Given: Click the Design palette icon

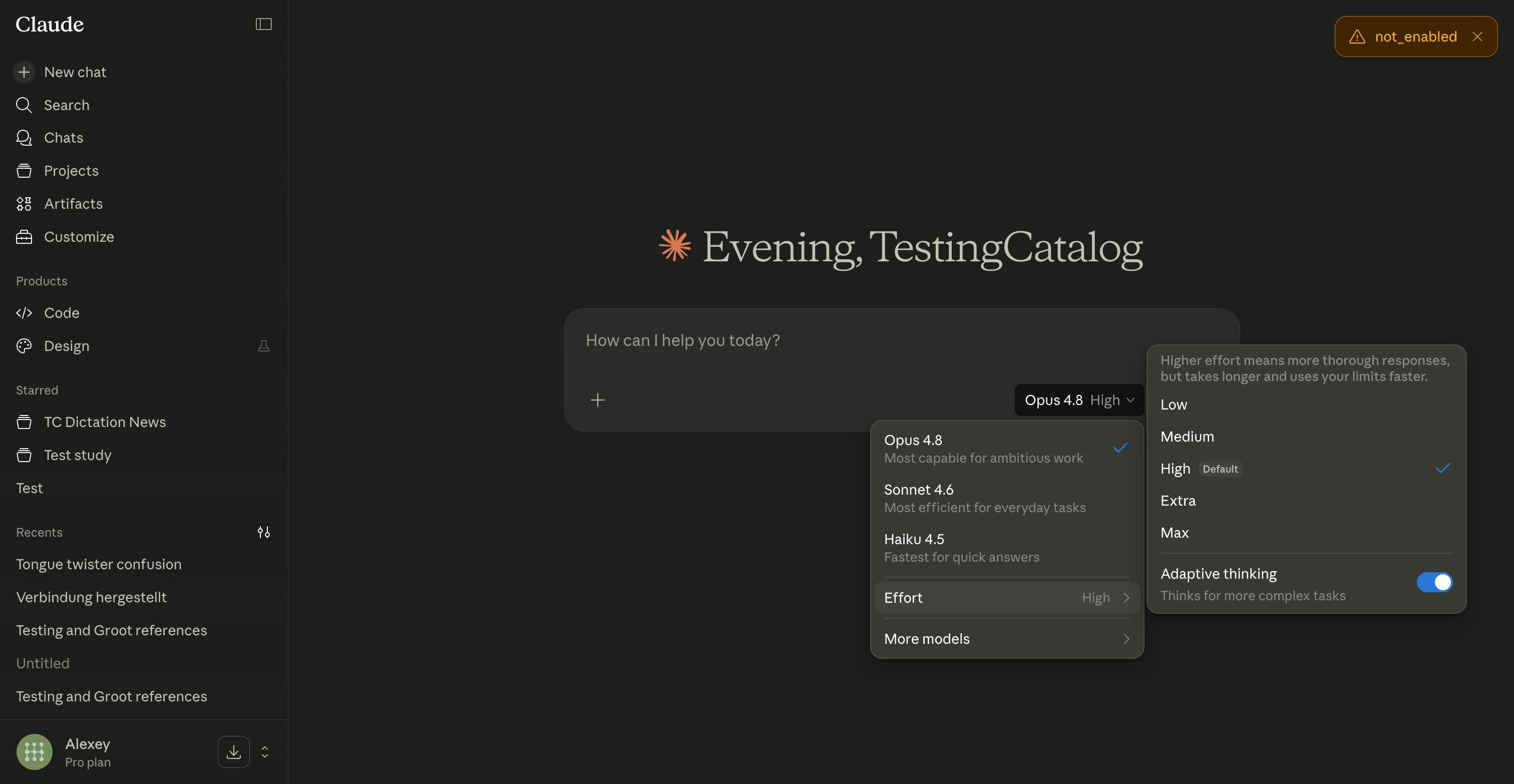Looking at the screenshot, I should [24, 345].
